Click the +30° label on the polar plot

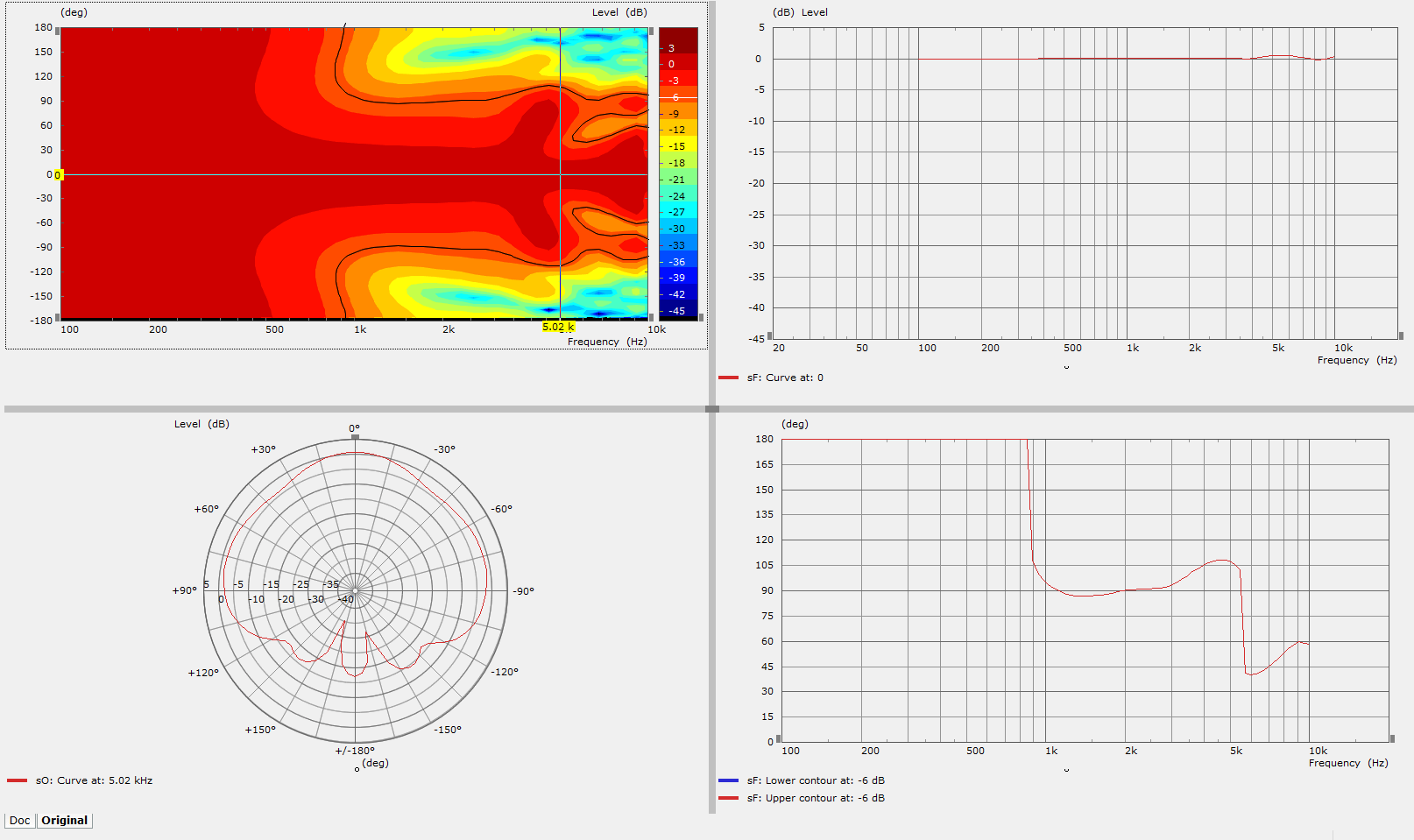click(263, 449)
